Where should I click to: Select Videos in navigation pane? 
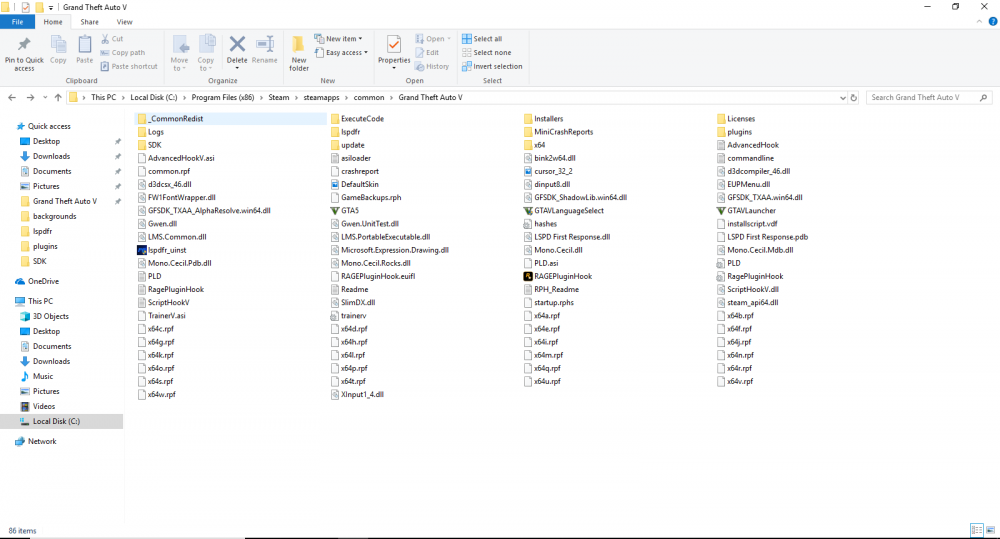pyautogui.click(x=44, y=406)
